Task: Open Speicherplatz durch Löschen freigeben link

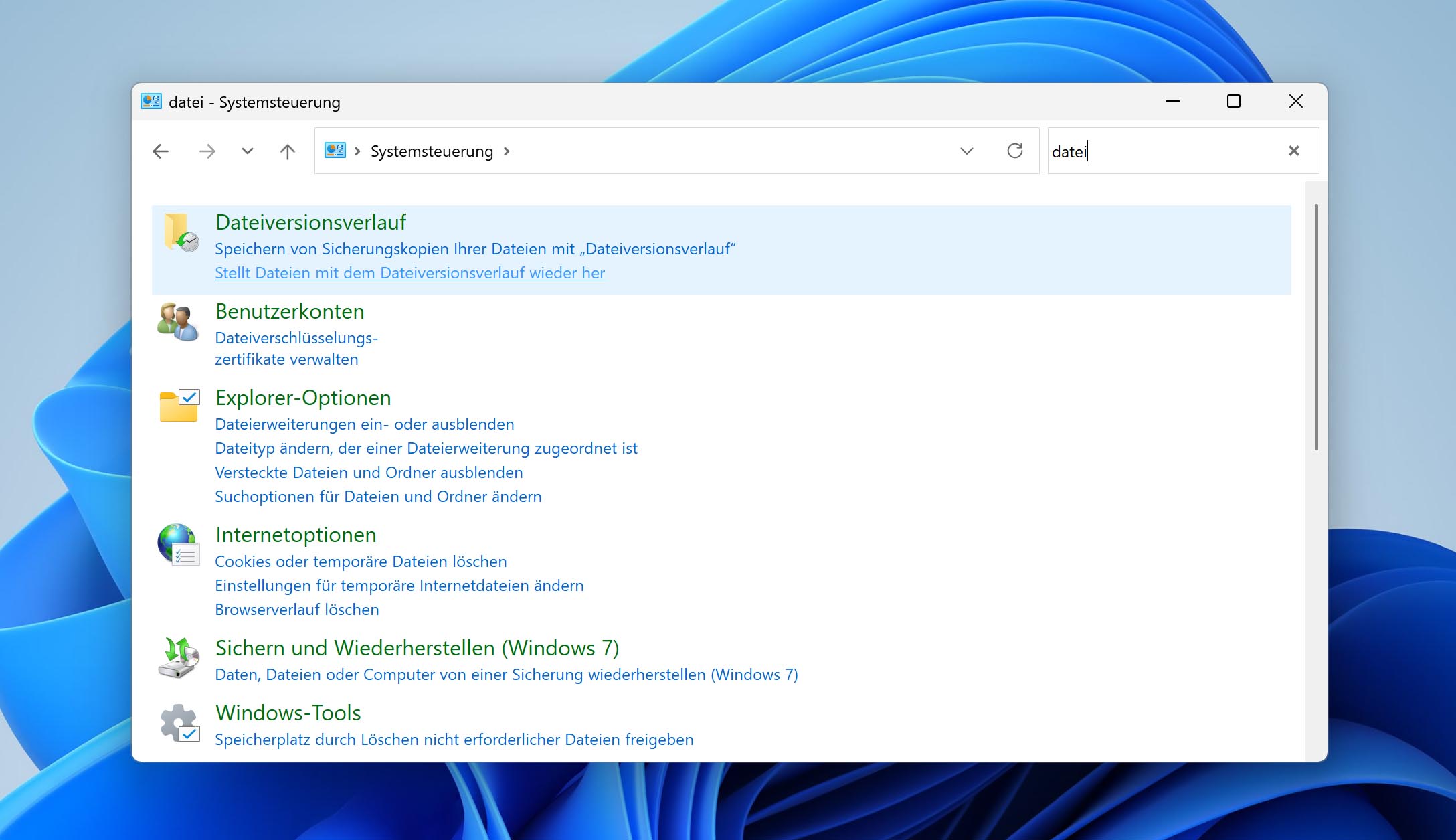Action: 454,740
